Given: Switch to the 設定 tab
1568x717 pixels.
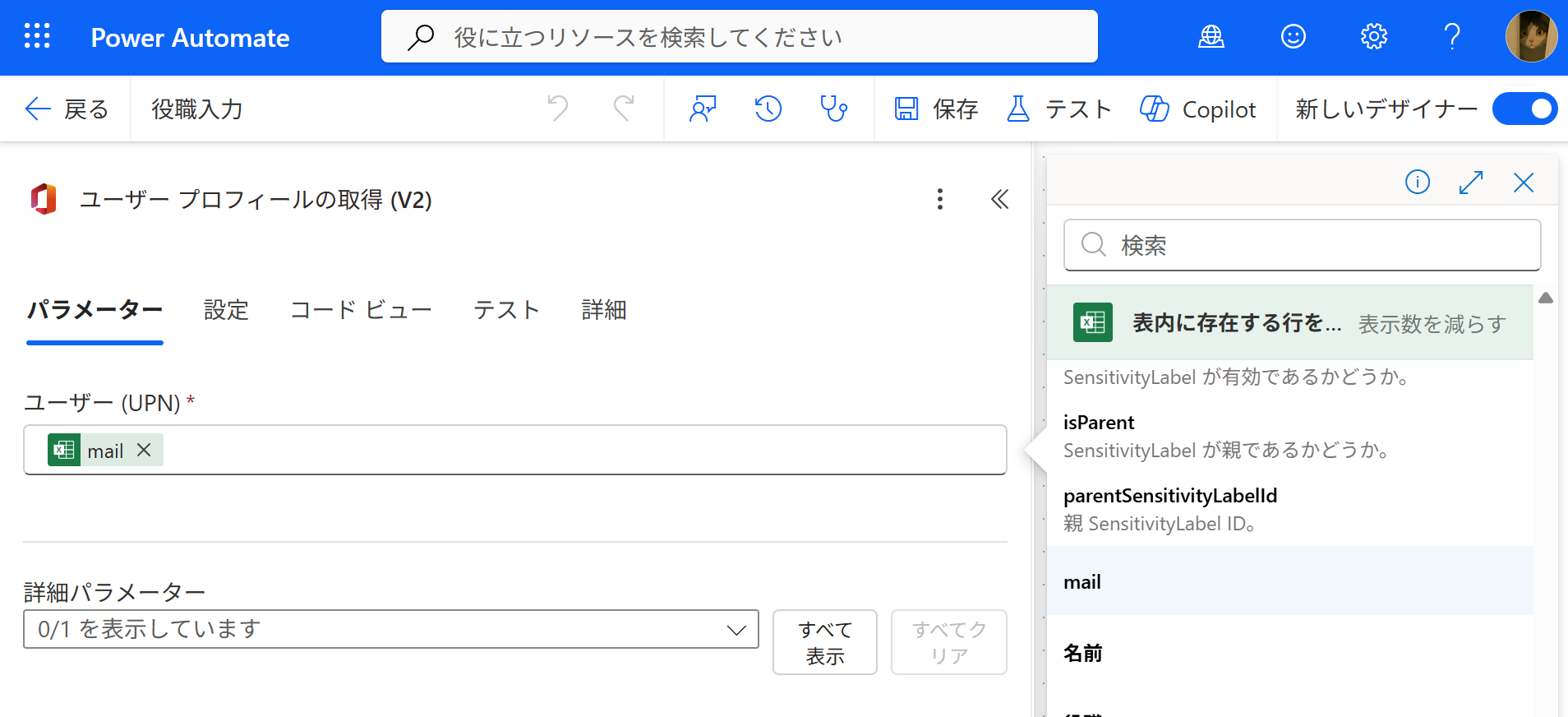Looking at the screenshot, I should point(226,310).
